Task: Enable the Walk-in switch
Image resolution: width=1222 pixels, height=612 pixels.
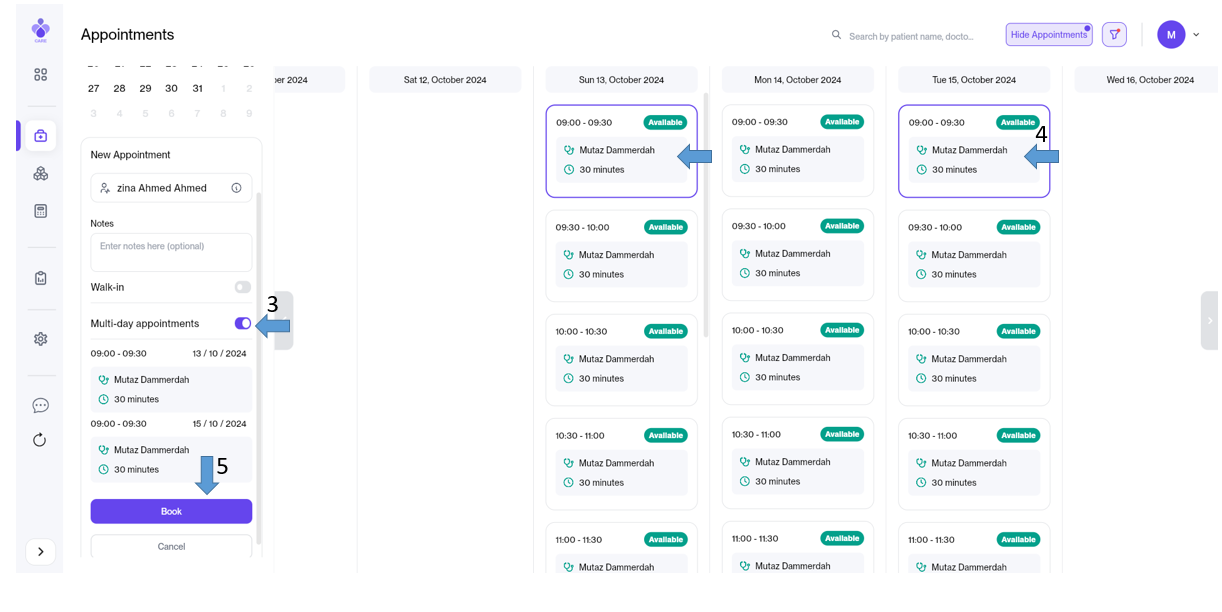Action: [x=242, y=287]
